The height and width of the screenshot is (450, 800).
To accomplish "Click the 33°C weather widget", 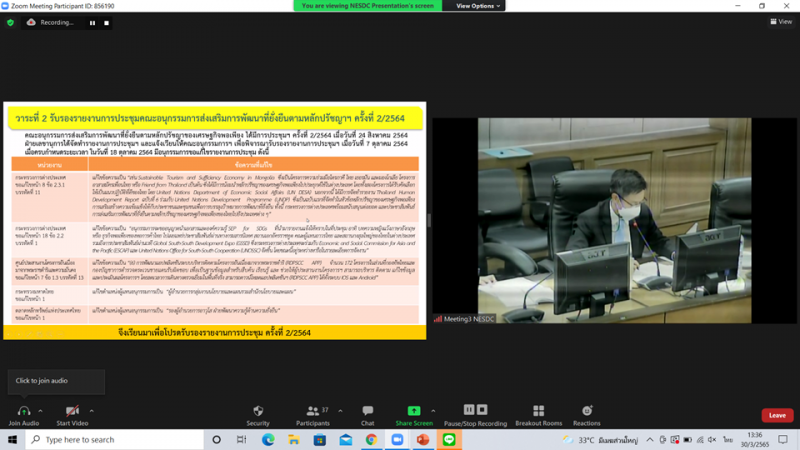I will 600,439.
